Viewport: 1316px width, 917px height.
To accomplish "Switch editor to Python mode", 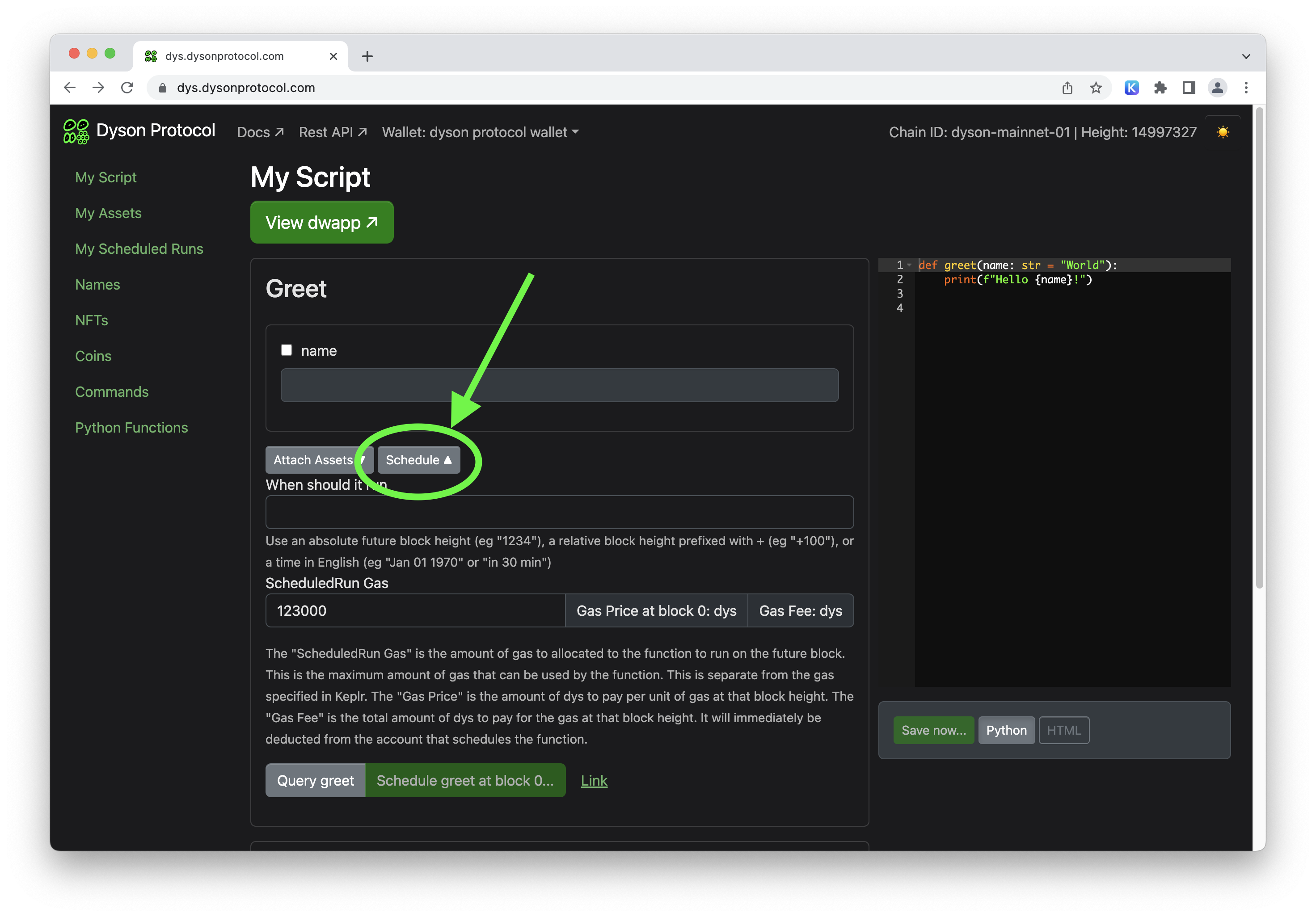I will pos(1007,730).
